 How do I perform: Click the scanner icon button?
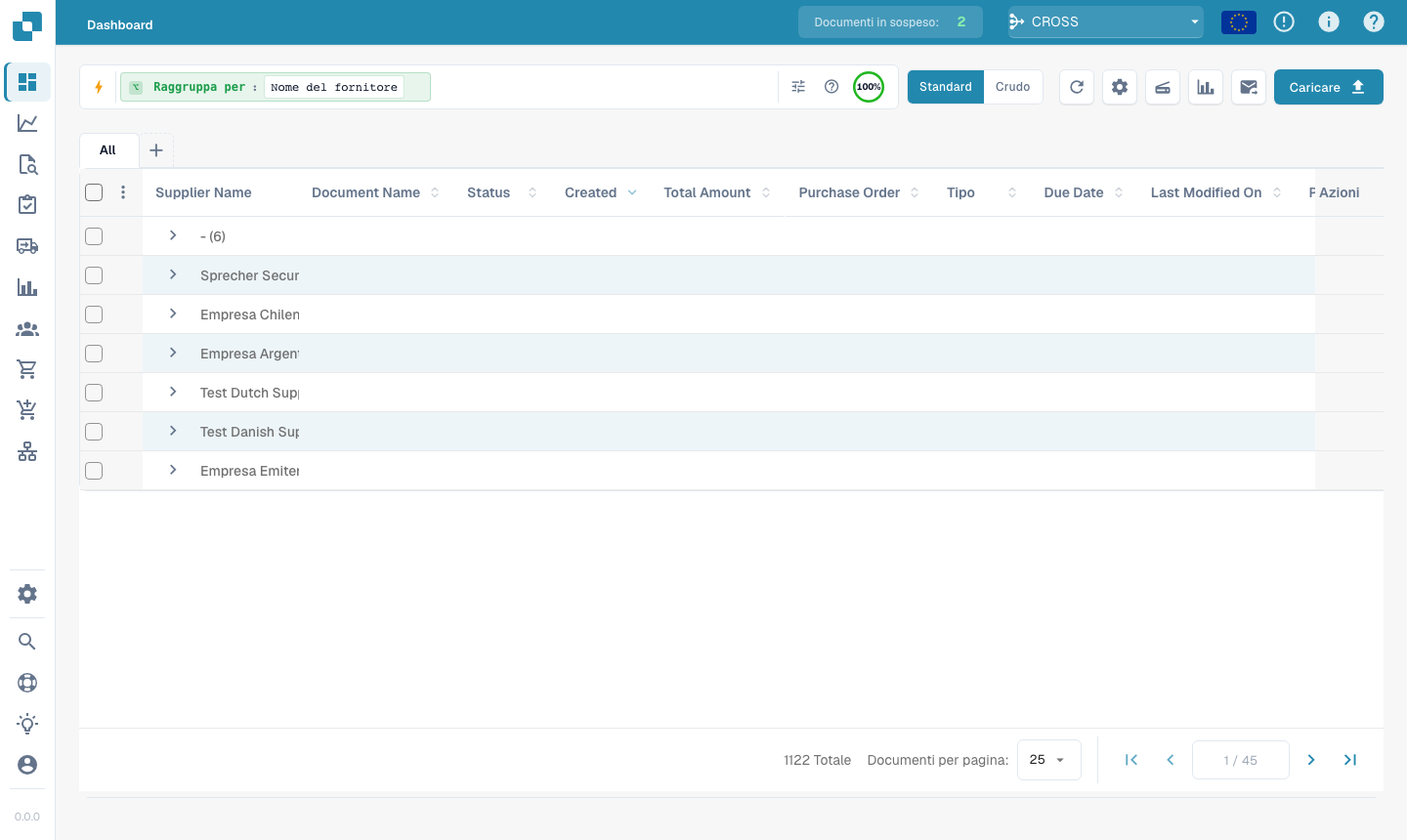tap(1163, 87)
